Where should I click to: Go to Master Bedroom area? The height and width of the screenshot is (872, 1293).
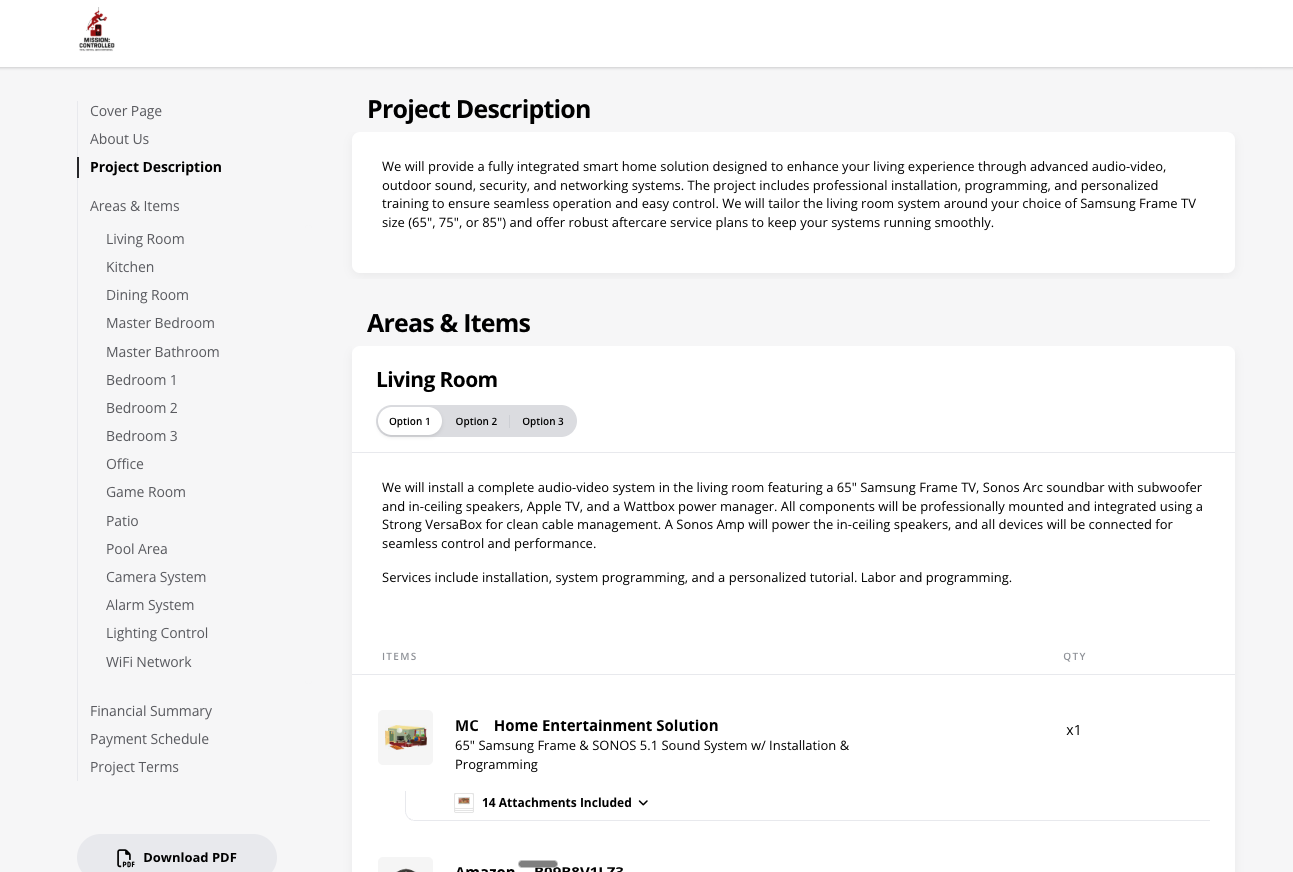coord(160,323)
